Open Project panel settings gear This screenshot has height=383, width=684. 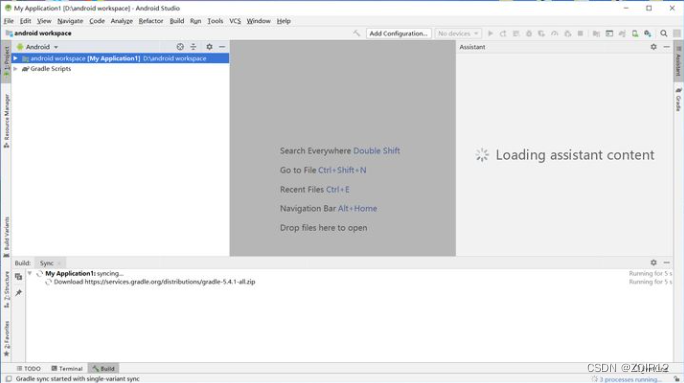pyautogui.click(x=209, y=47)
